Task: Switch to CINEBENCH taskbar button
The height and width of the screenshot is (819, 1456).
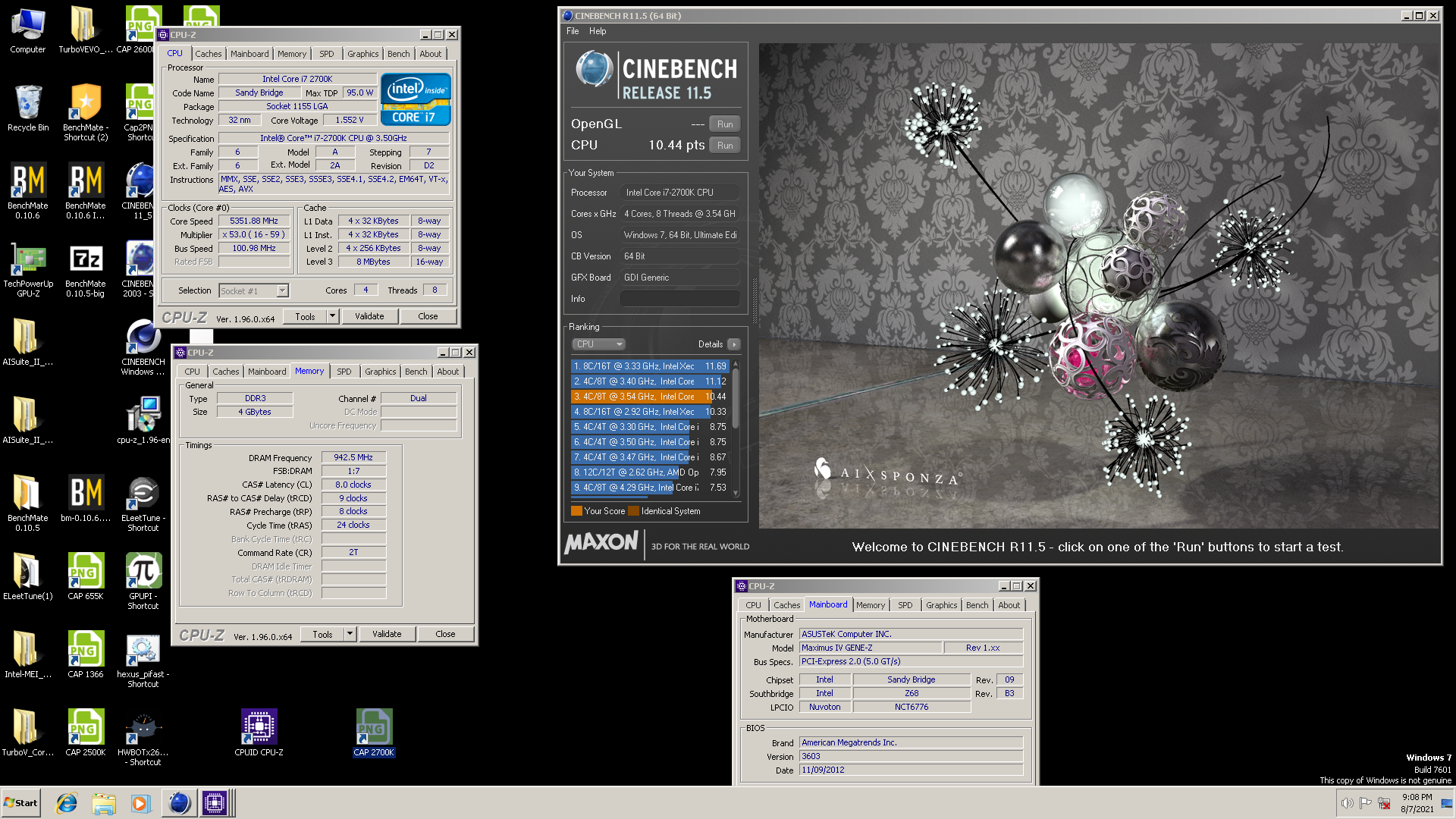Action: point(179,803)
